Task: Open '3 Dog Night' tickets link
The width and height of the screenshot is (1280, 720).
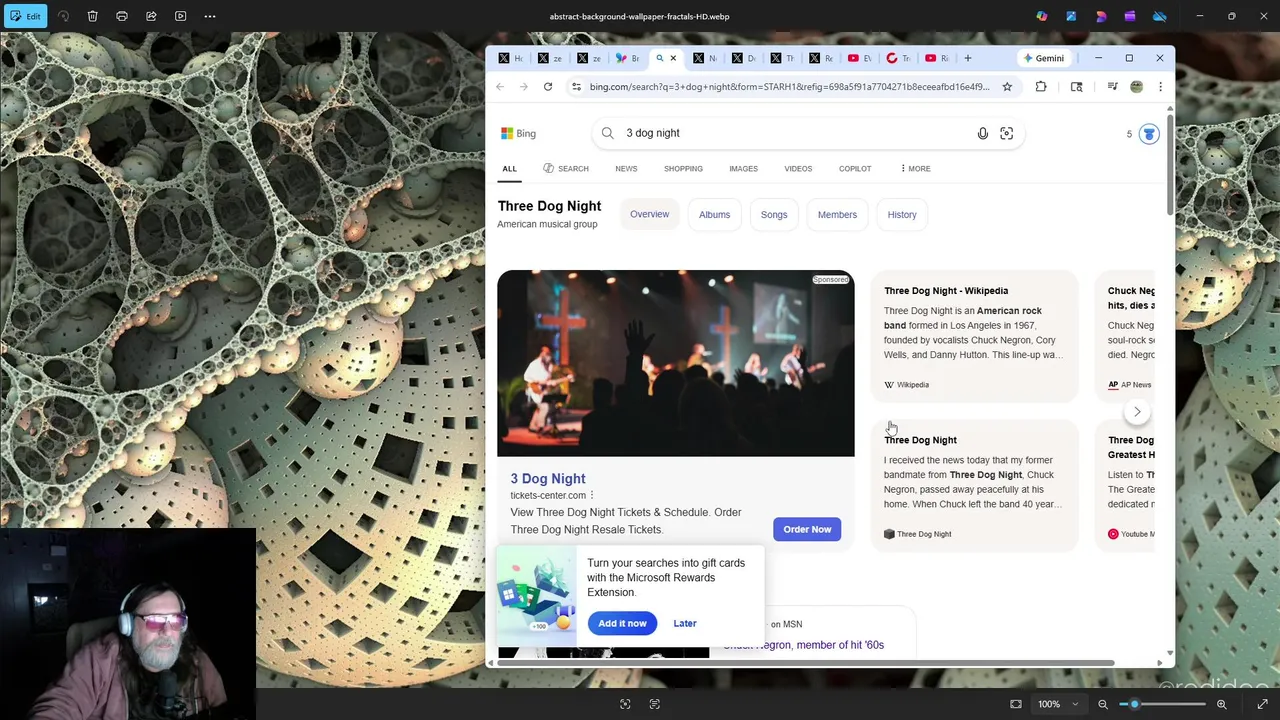Action: (x=548, y=479)
